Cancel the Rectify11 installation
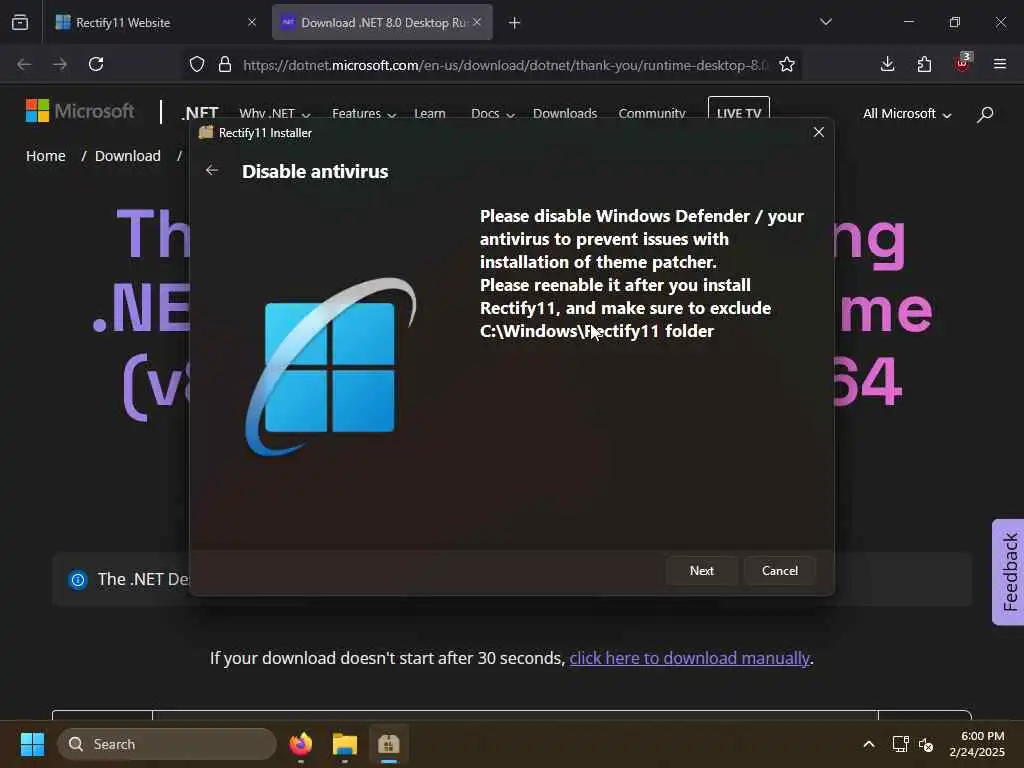This screenshot has width=1024, height=768. (780, 570)
